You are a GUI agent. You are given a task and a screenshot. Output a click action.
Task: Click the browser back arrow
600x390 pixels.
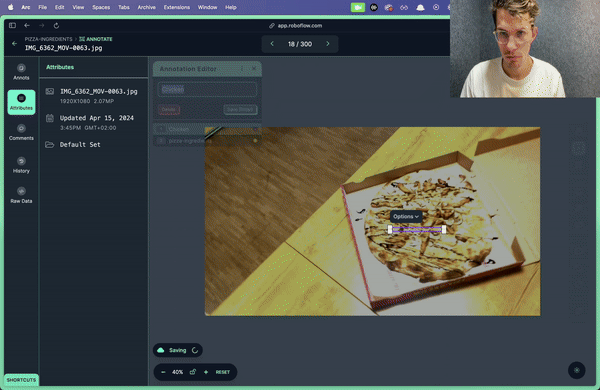[x=27, y=25]
